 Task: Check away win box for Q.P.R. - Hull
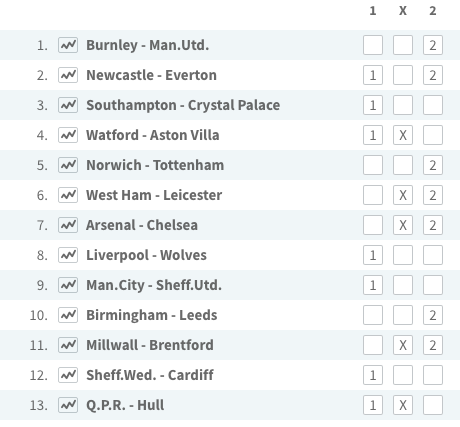point(433,405)
